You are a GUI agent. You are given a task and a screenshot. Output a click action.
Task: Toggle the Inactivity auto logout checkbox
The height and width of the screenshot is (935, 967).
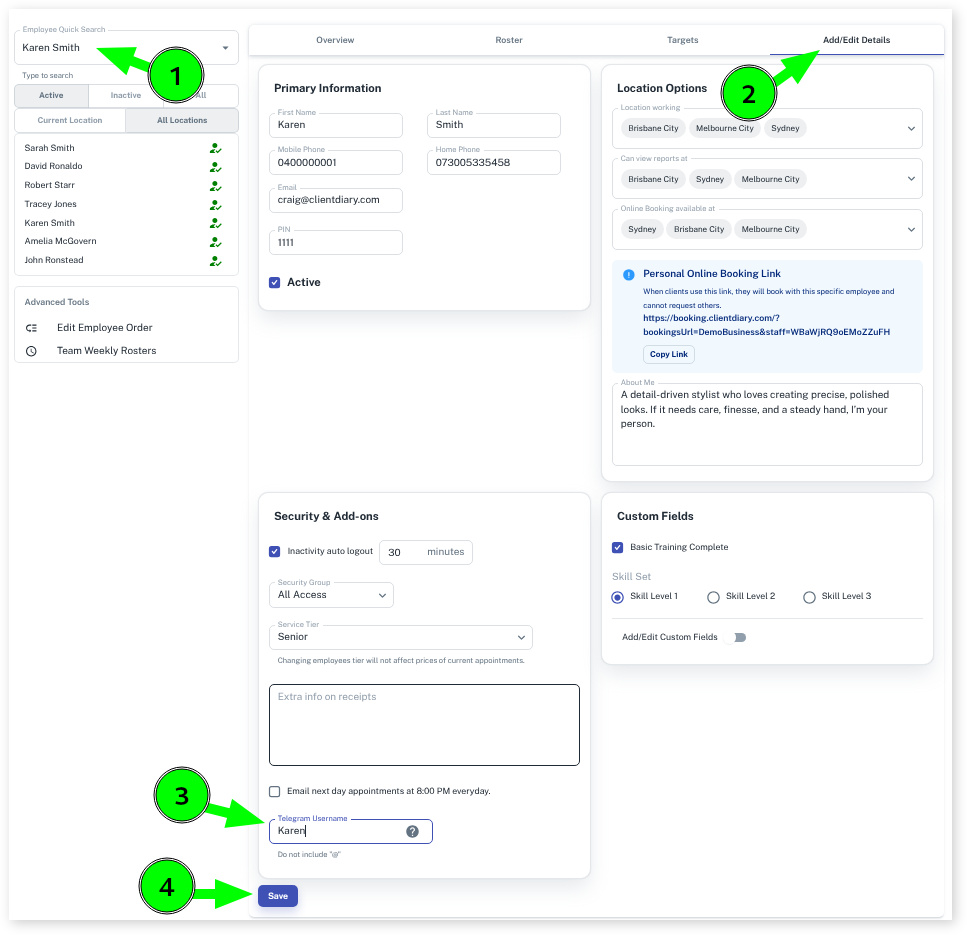[x=275, y=552]
